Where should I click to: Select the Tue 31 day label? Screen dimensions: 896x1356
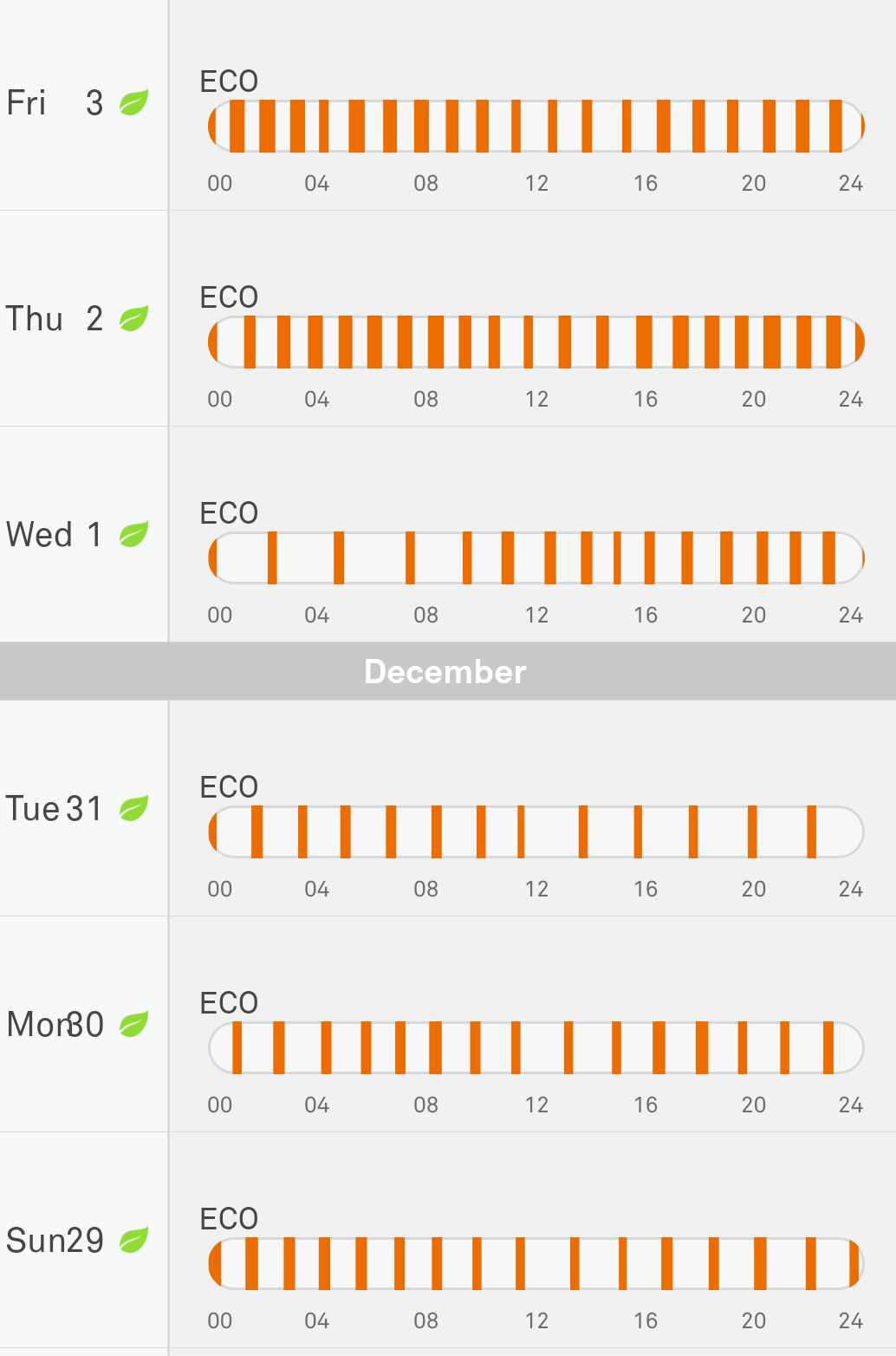pos(55,809)
